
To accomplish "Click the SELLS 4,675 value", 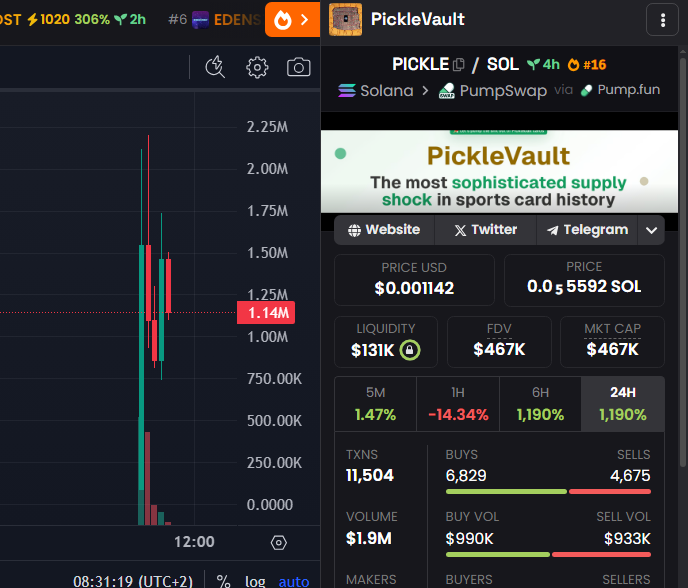I will (630, 475).
